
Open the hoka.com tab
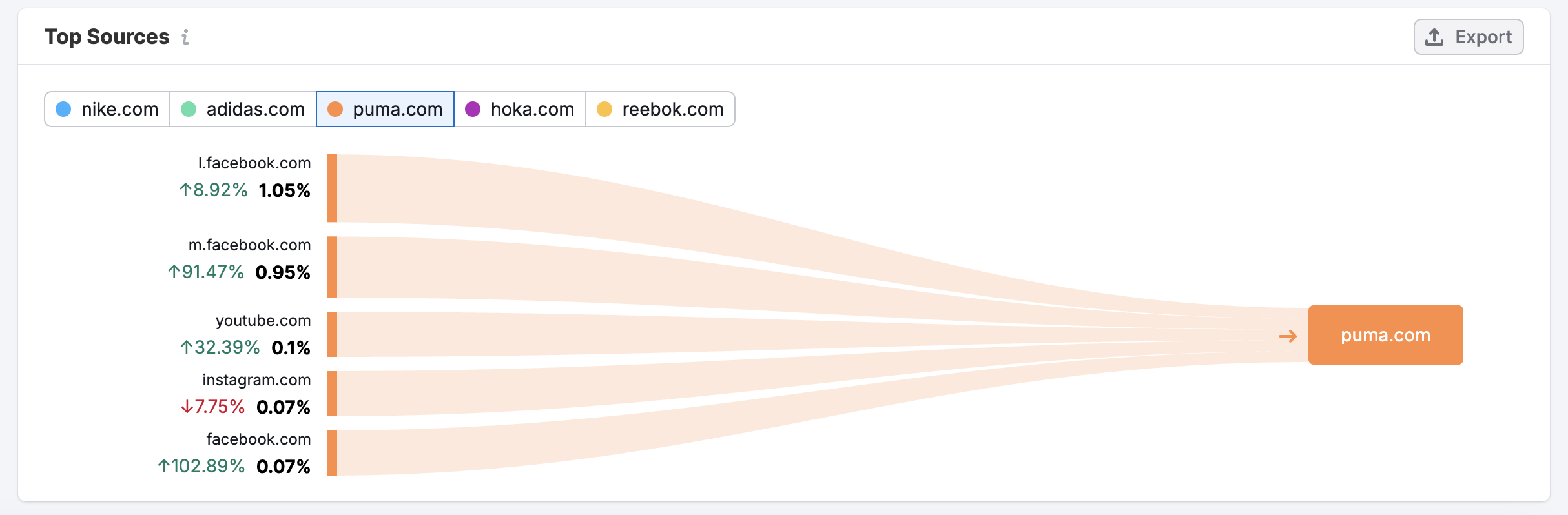[520, 109]
